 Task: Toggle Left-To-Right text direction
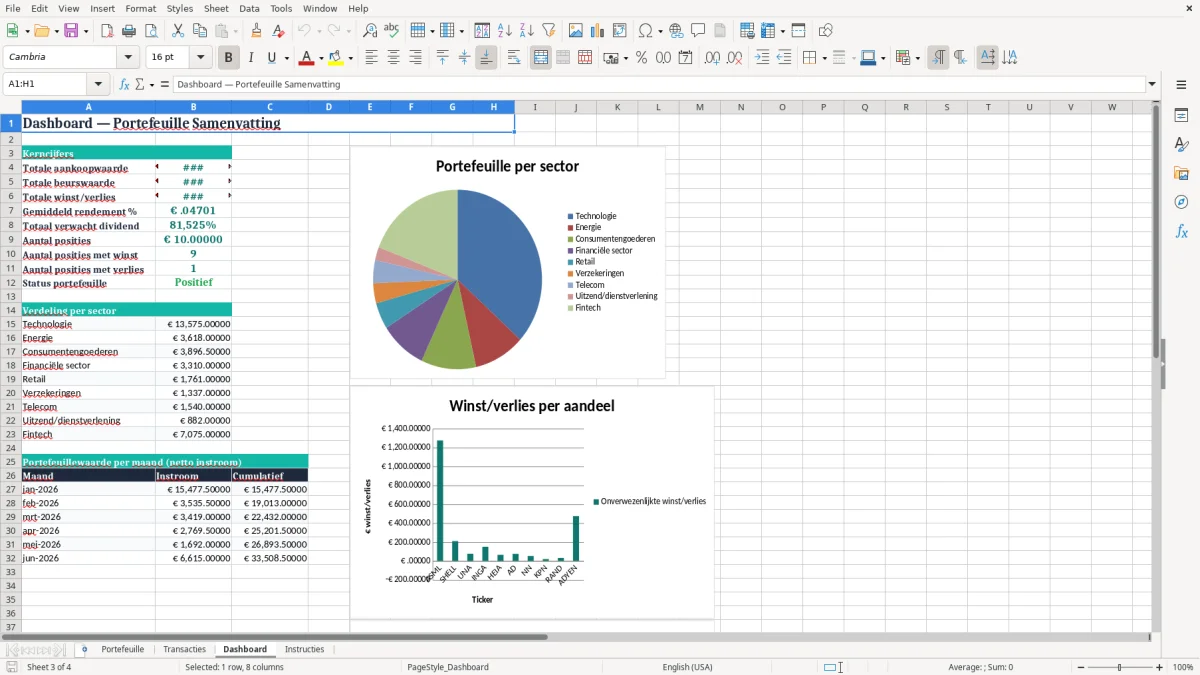pyautogui.click(x=938, y=58)
